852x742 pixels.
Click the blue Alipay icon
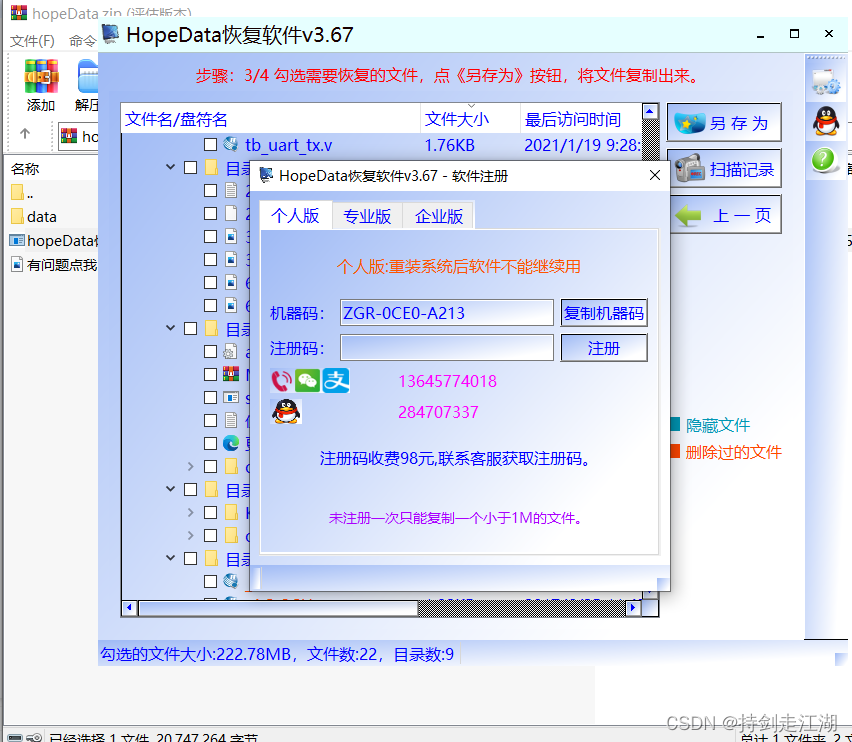tap(336, 381)
